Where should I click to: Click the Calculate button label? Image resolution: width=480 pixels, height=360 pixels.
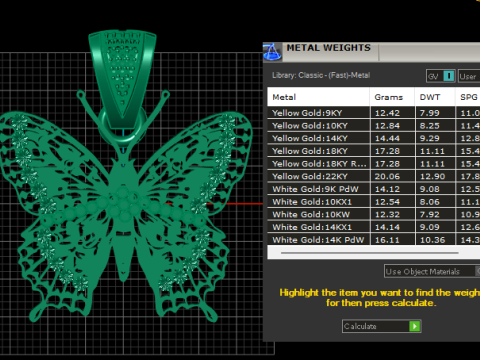click(x=360, y=326)
